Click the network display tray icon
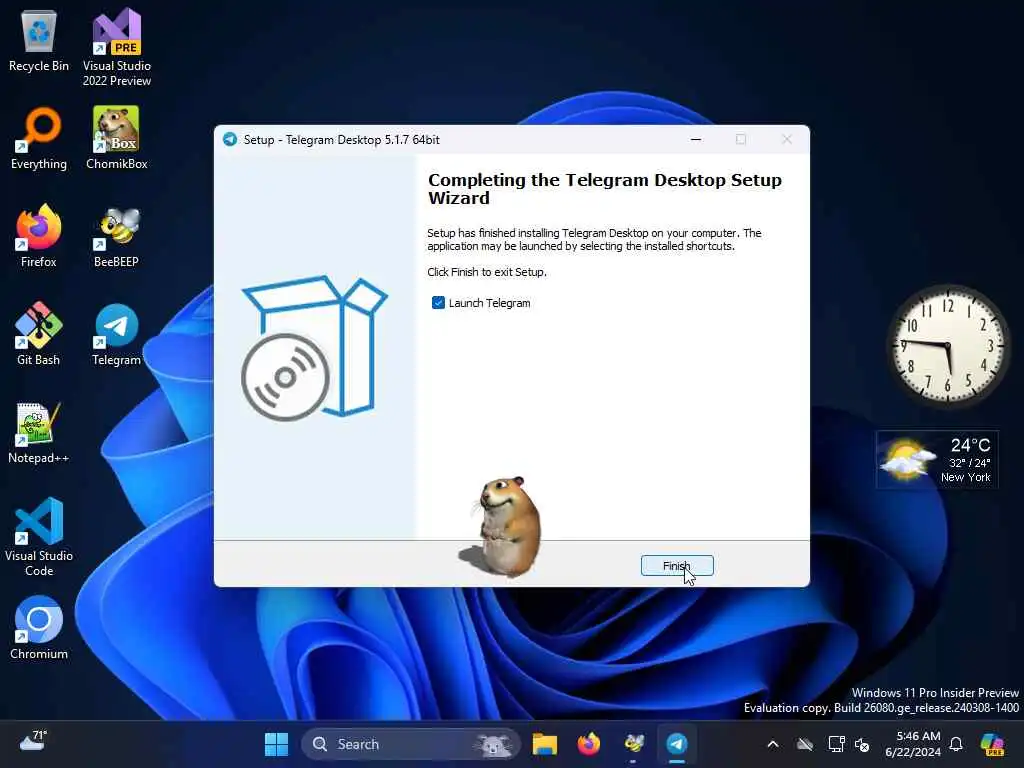1024x768 pixels. pos(837,744)
